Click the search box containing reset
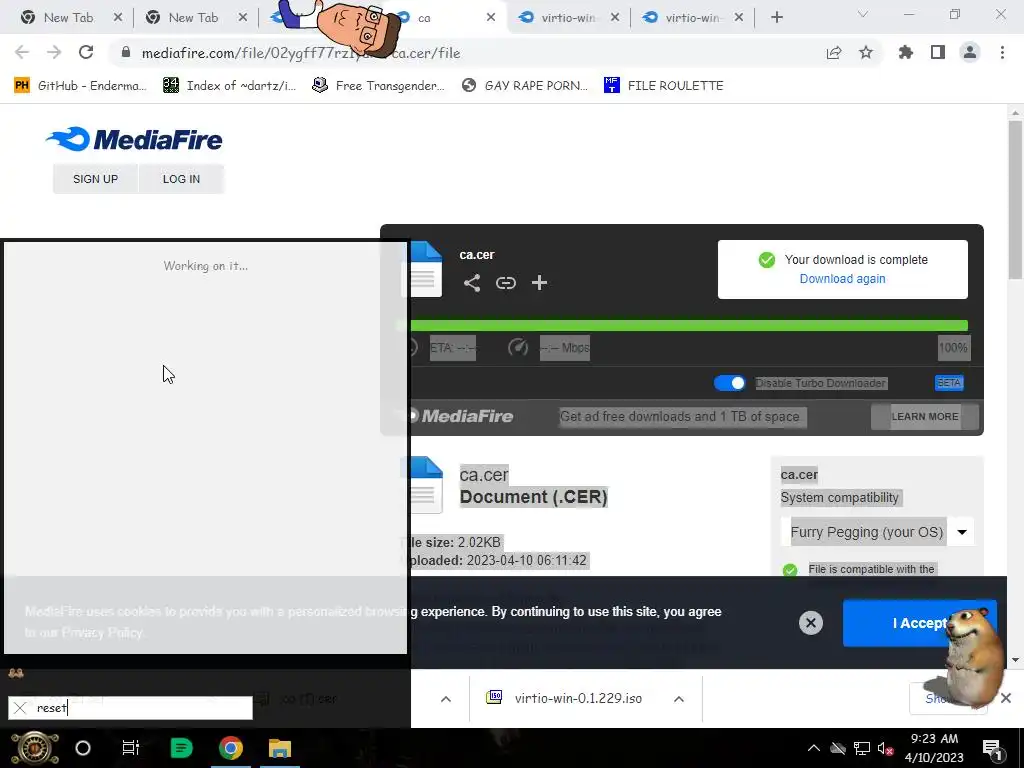The image size is (1024, 768). point(130,708)
